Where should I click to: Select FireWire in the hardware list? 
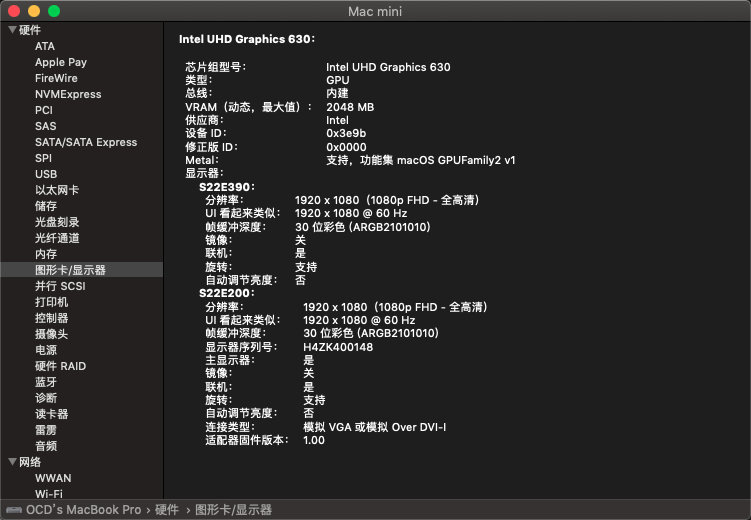56,78
